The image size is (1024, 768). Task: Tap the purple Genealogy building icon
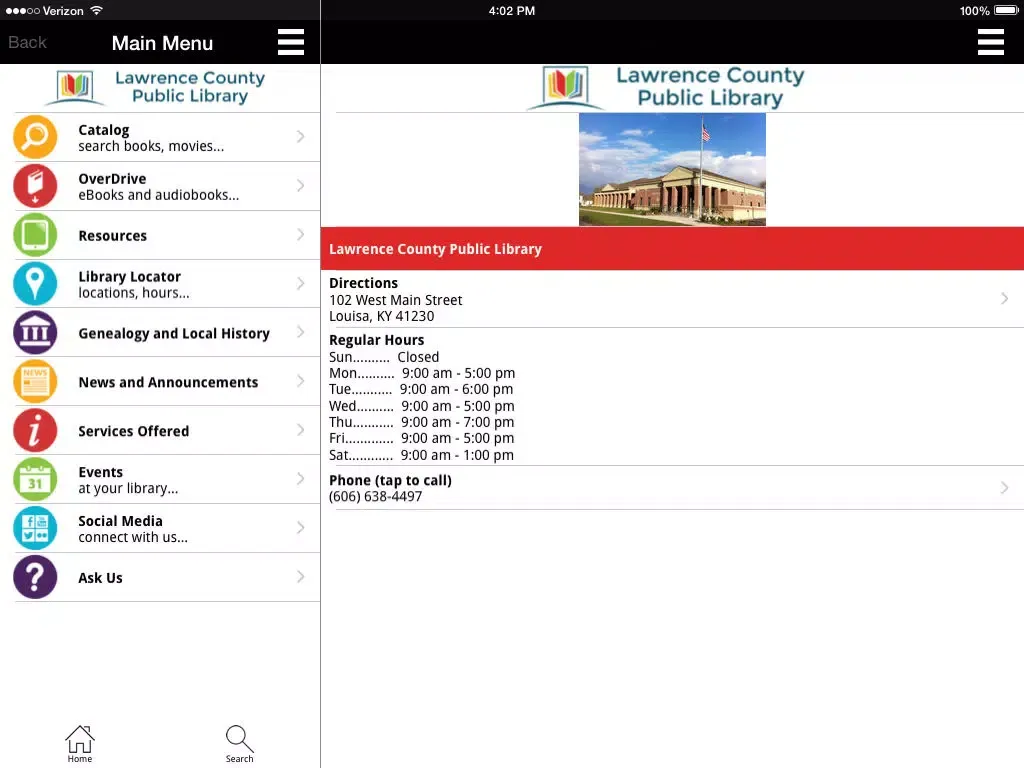coord(35,333)
